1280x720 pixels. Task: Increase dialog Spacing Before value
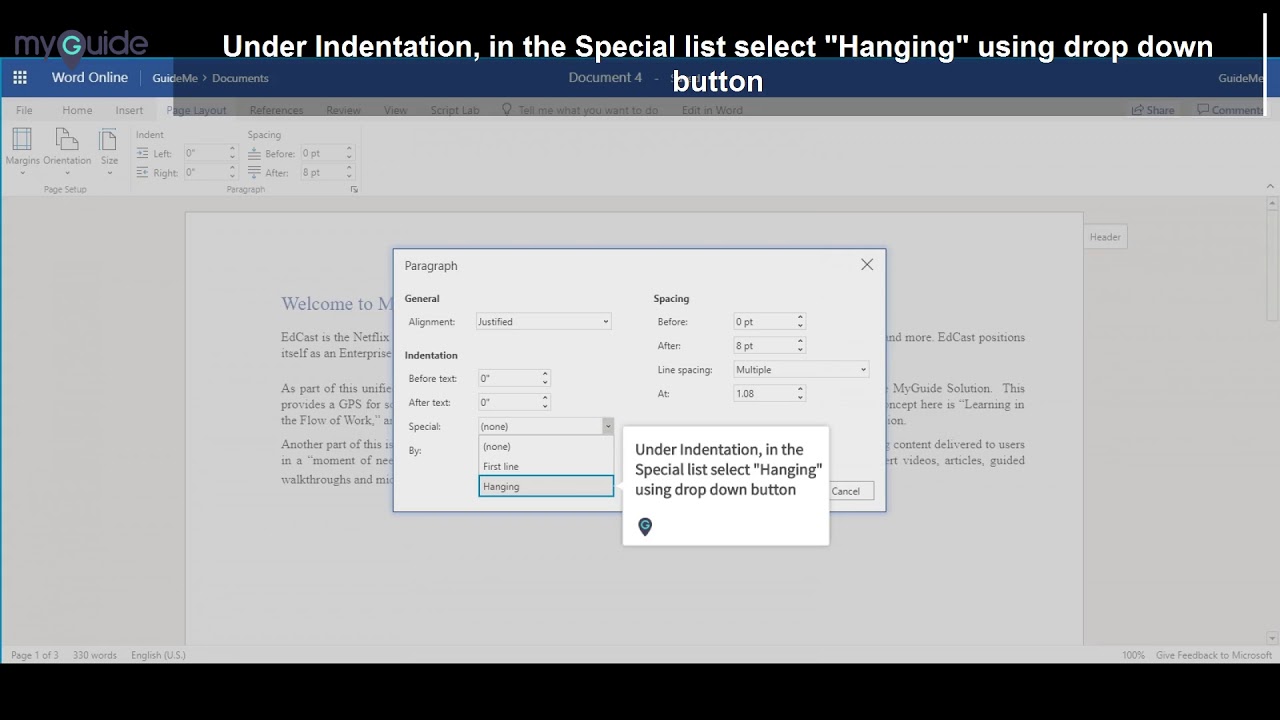(800, 318)
